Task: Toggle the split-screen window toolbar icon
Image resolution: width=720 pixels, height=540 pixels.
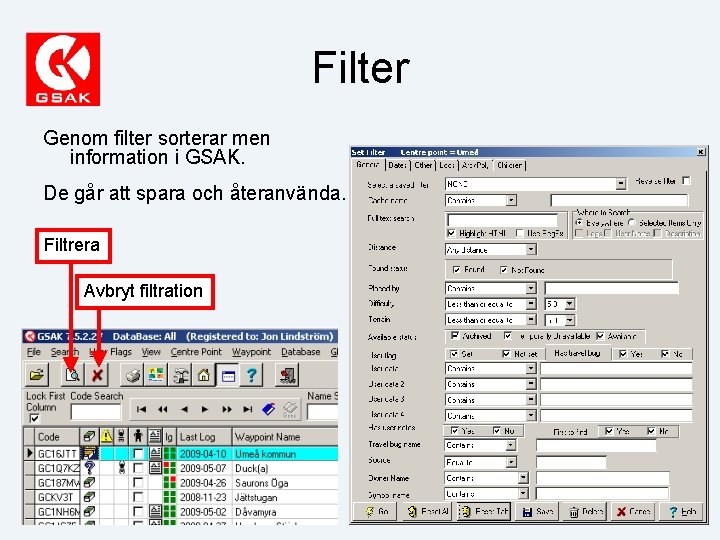Action: (228, 375)
